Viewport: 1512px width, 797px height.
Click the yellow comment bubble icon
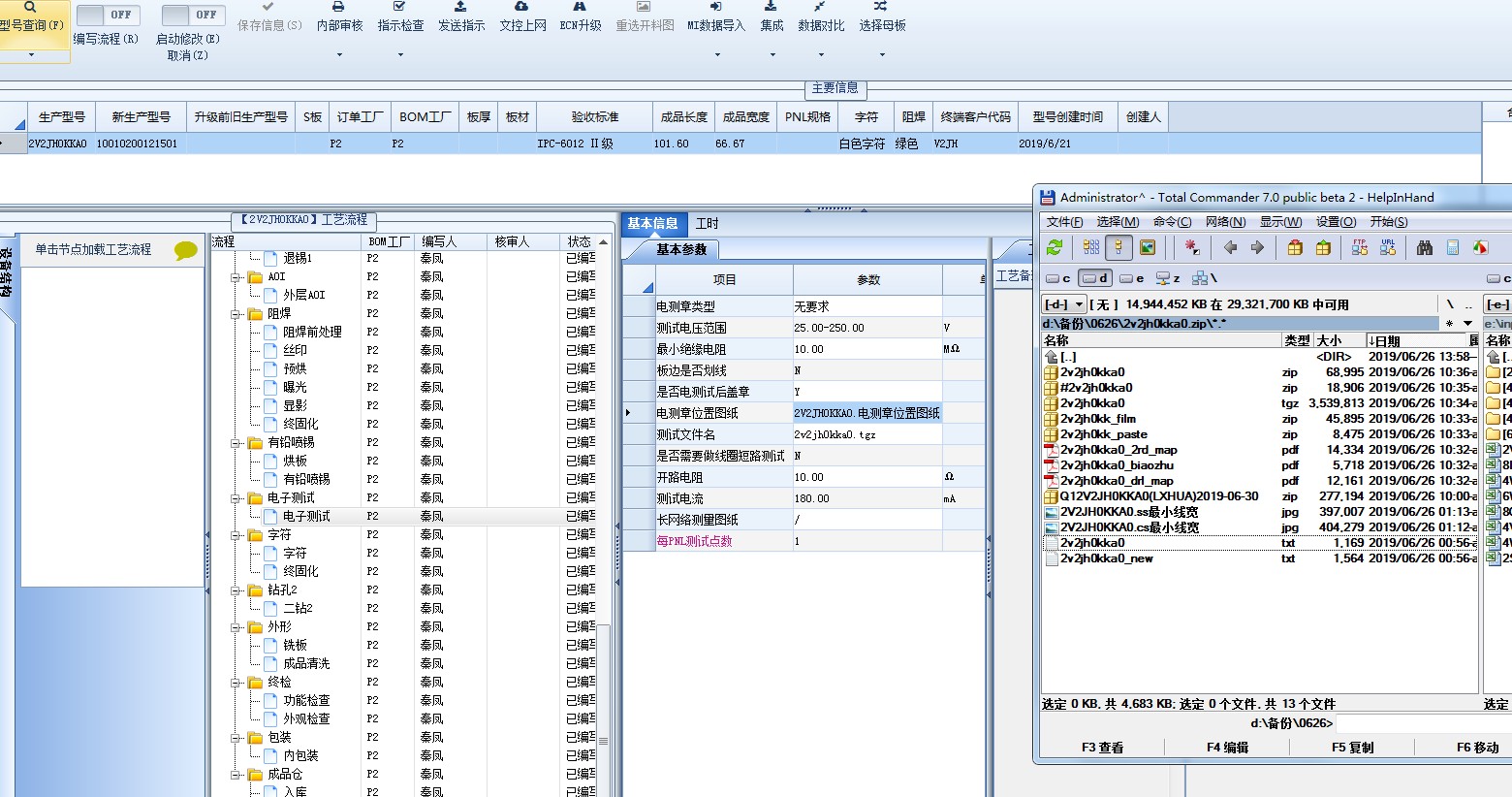(185, 250)
